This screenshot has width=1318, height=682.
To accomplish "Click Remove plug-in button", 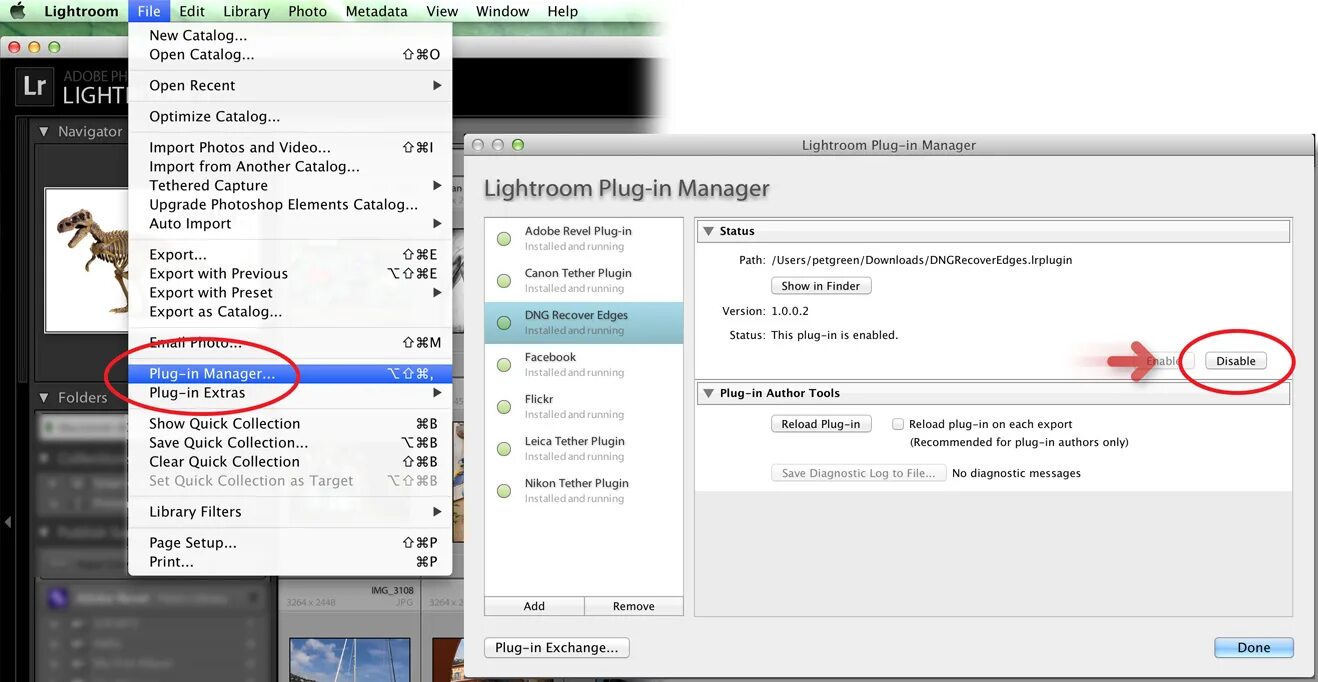I will coord(634,606).
